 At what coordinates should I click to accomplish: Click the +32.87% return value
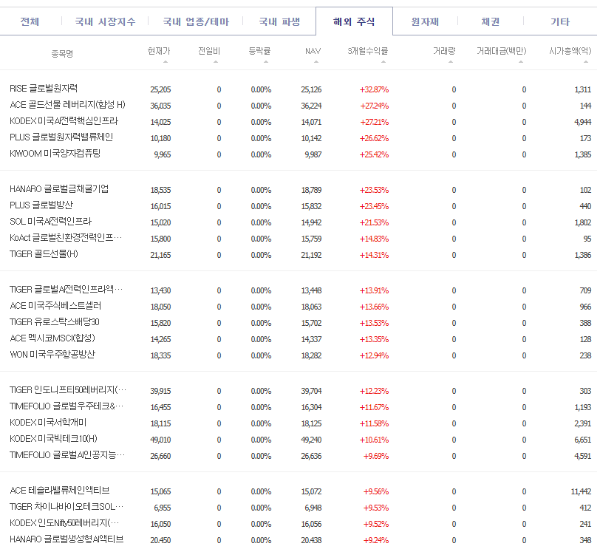[x=374, y=90]
